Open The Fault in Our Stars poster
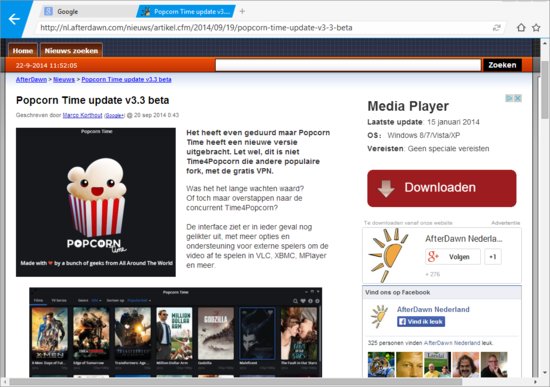Viewport: 550px width, 387px height. pyautogui.click(x=299, y=333)
